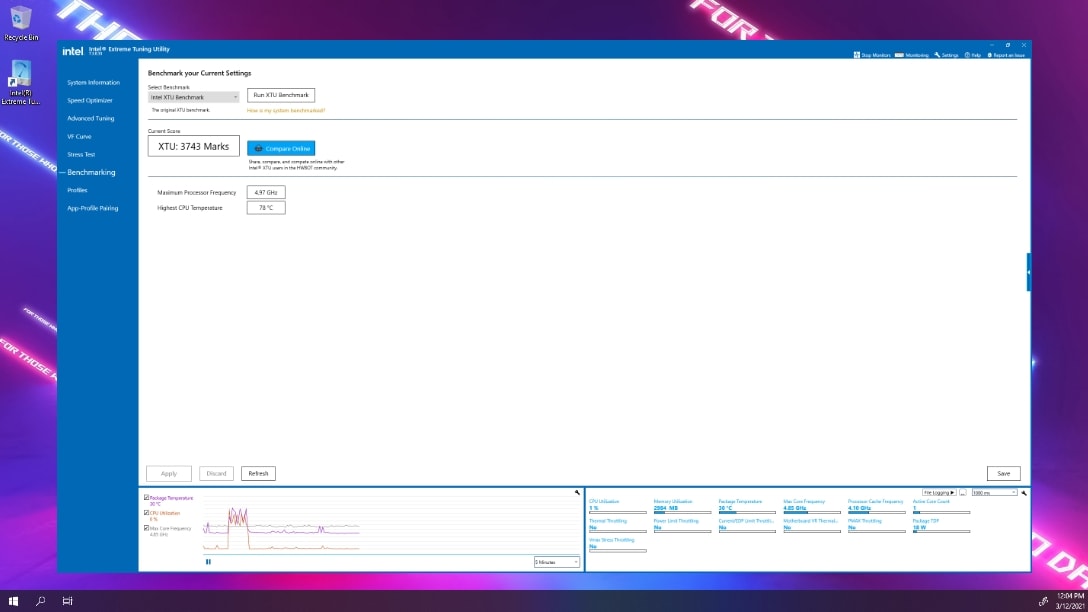Click the Apply button
The height and width of the screenshot is (612, 1088).
click(x=169, y=473)
